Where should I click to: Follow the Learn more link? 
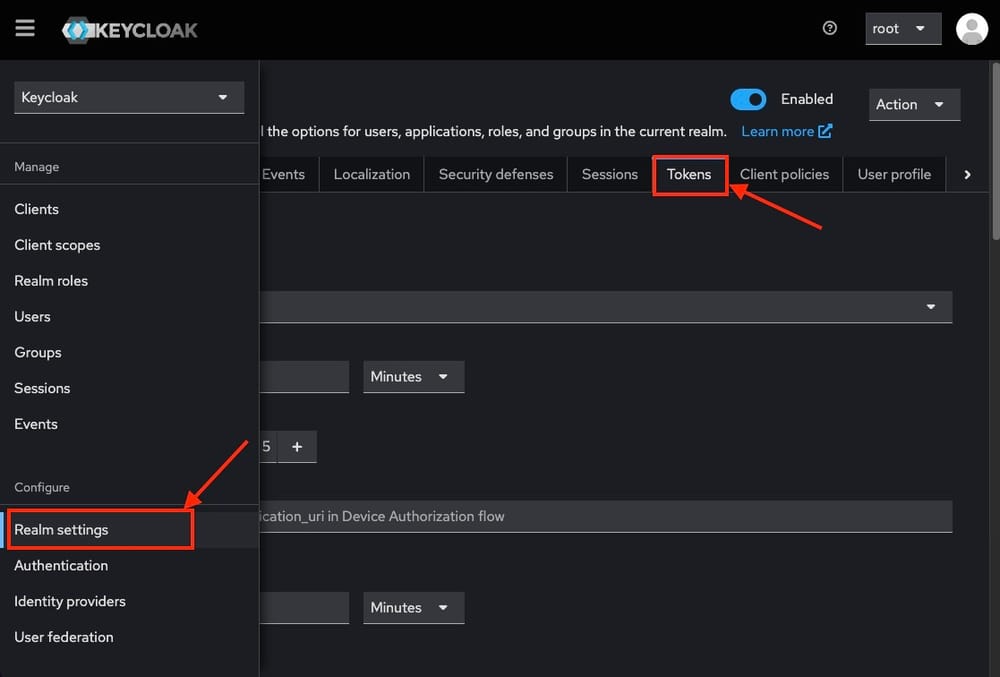(x=786, y=131)
